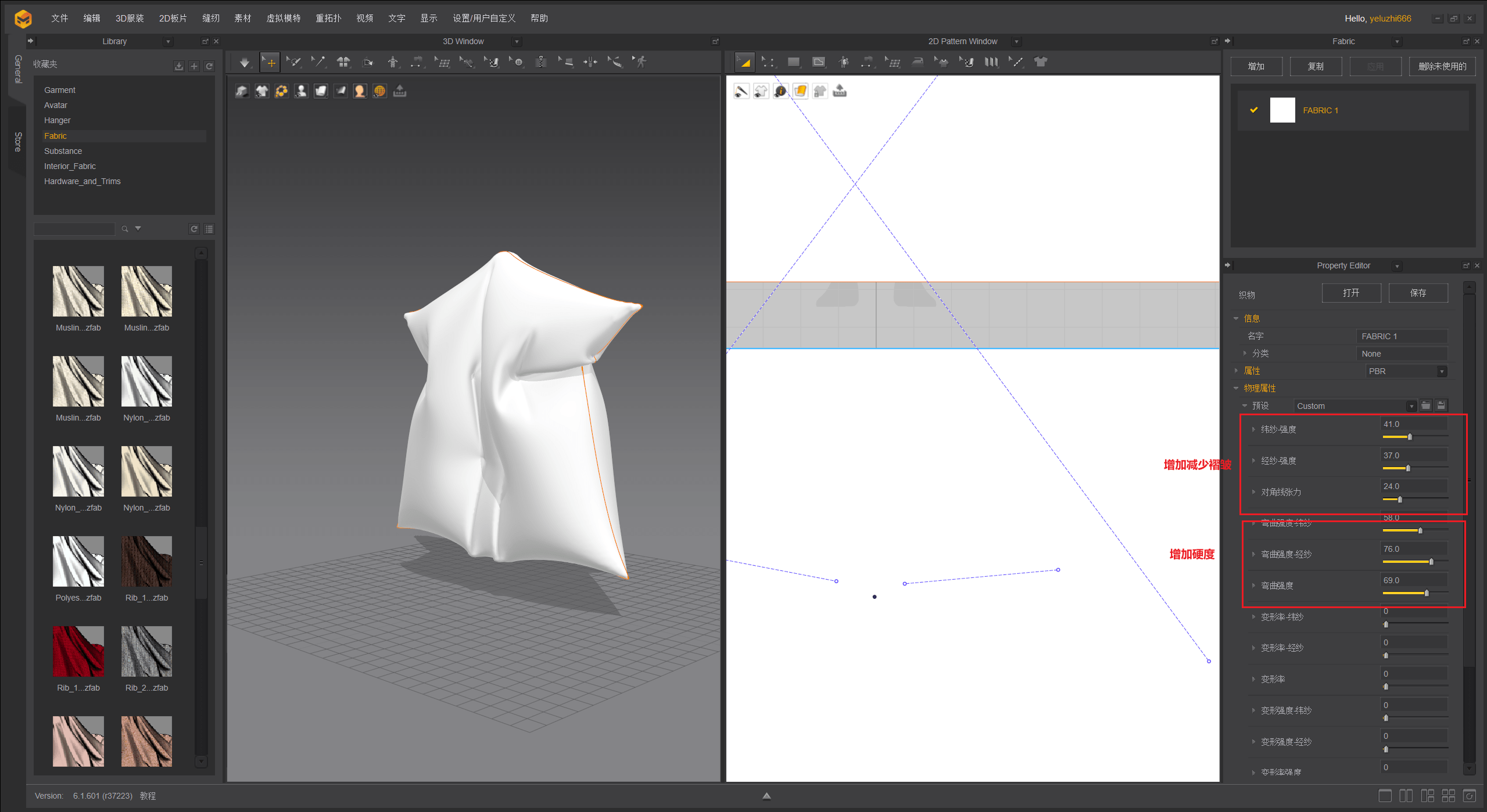Click the edit pattern points tool
The image size is (1487, 812).
(x=768, y=62)
